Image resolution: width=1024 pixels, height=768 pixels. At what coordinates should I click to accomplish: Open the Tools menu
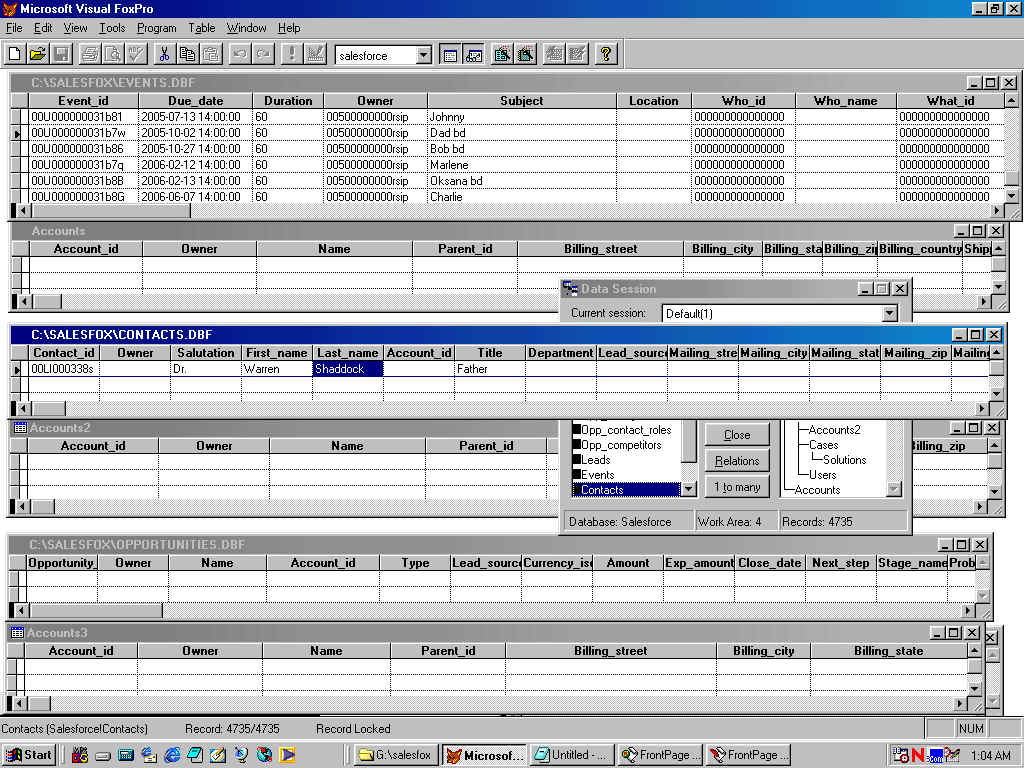(x=112, y=28)
